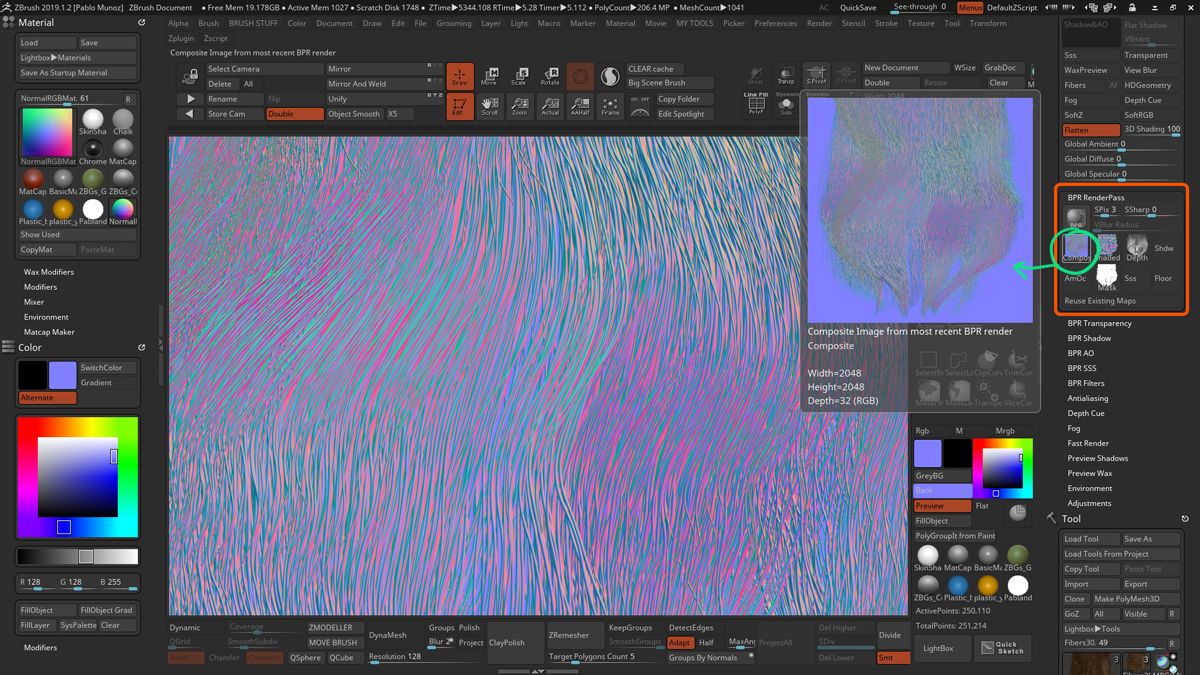Image resolution: width=1200 pixels, height=675 pixels.
Task: Expand the Mixer section
Action: click(34, 302)
